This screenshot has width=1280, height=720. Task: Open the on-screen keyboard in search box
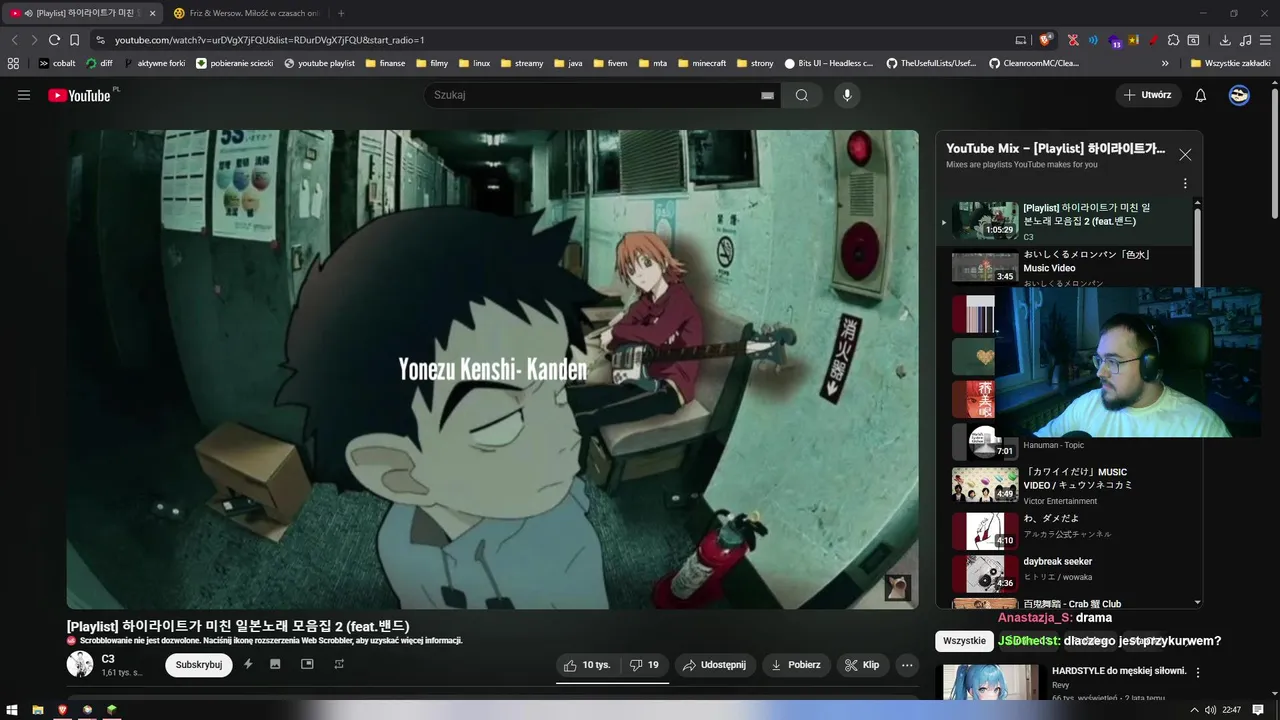coord(767,95)
